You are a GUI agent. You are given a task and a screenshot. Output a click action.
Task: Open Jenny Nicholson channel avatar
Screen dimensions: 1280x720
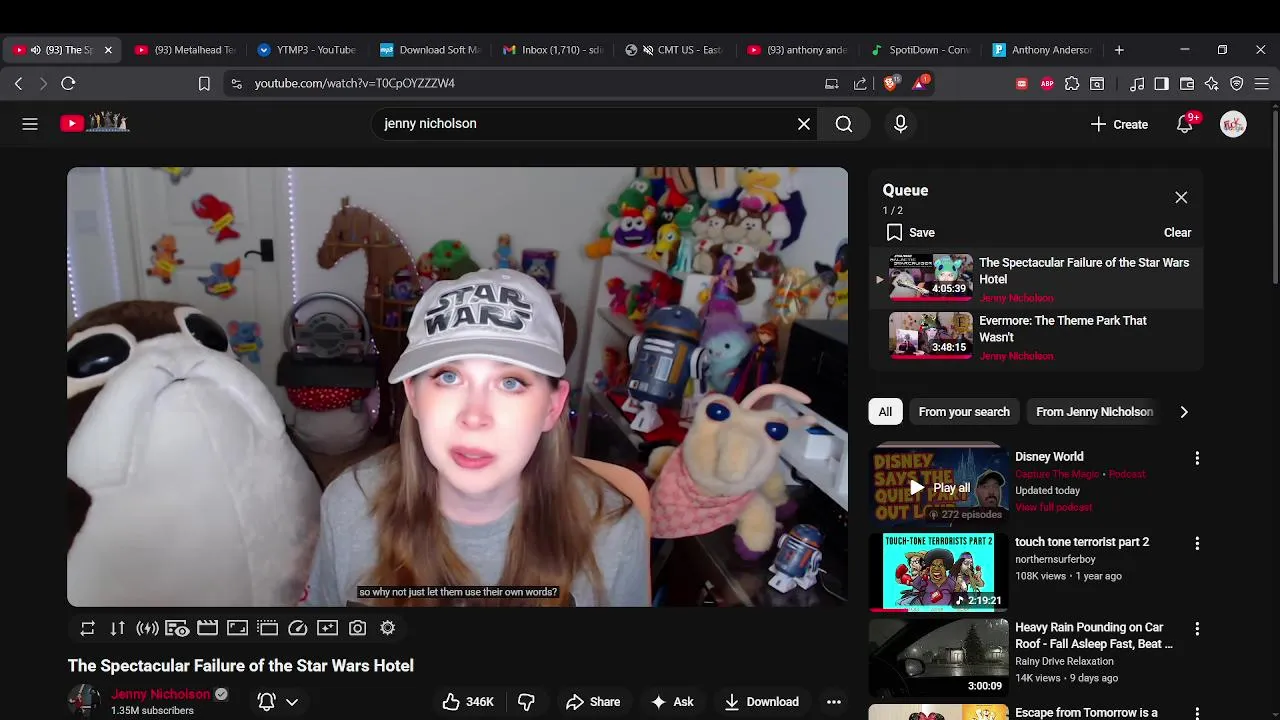84,700
